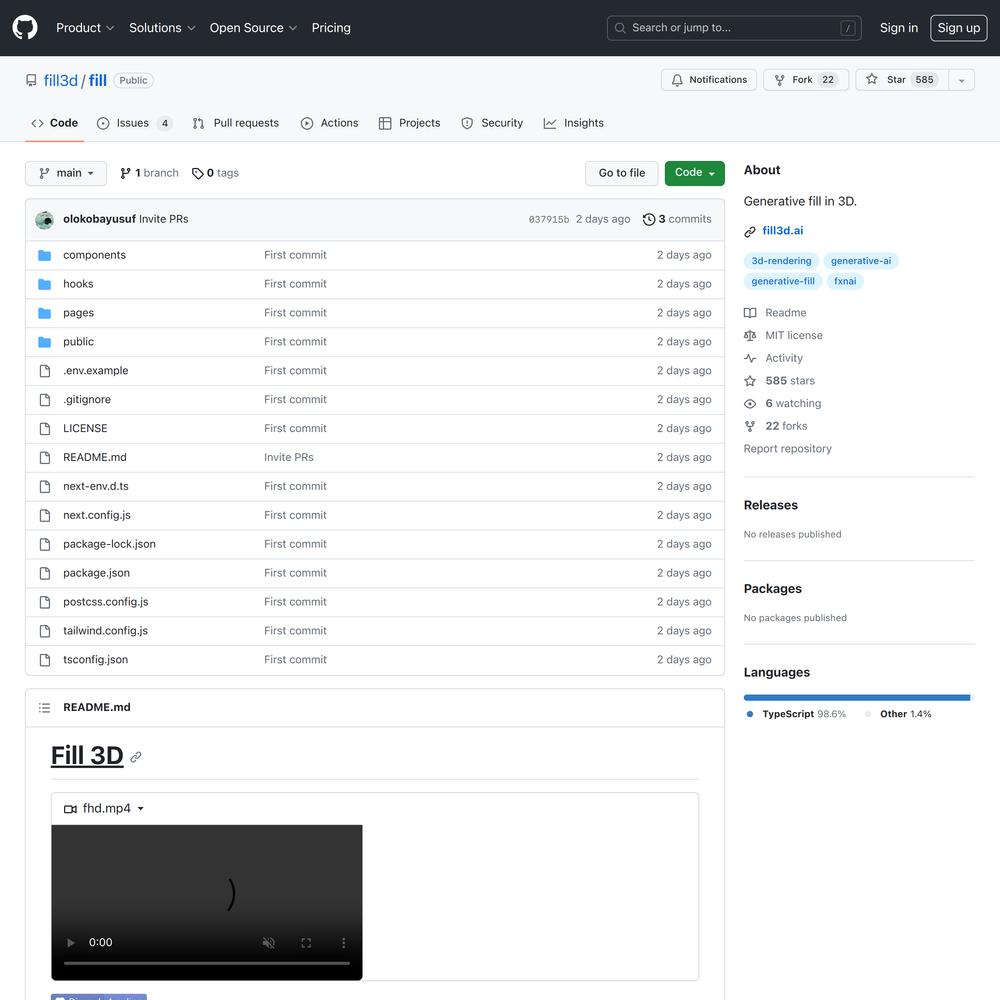Play the fhd.mp4 video
The width and height of the screenshot is (1000, 1000).
coord(71,943)
